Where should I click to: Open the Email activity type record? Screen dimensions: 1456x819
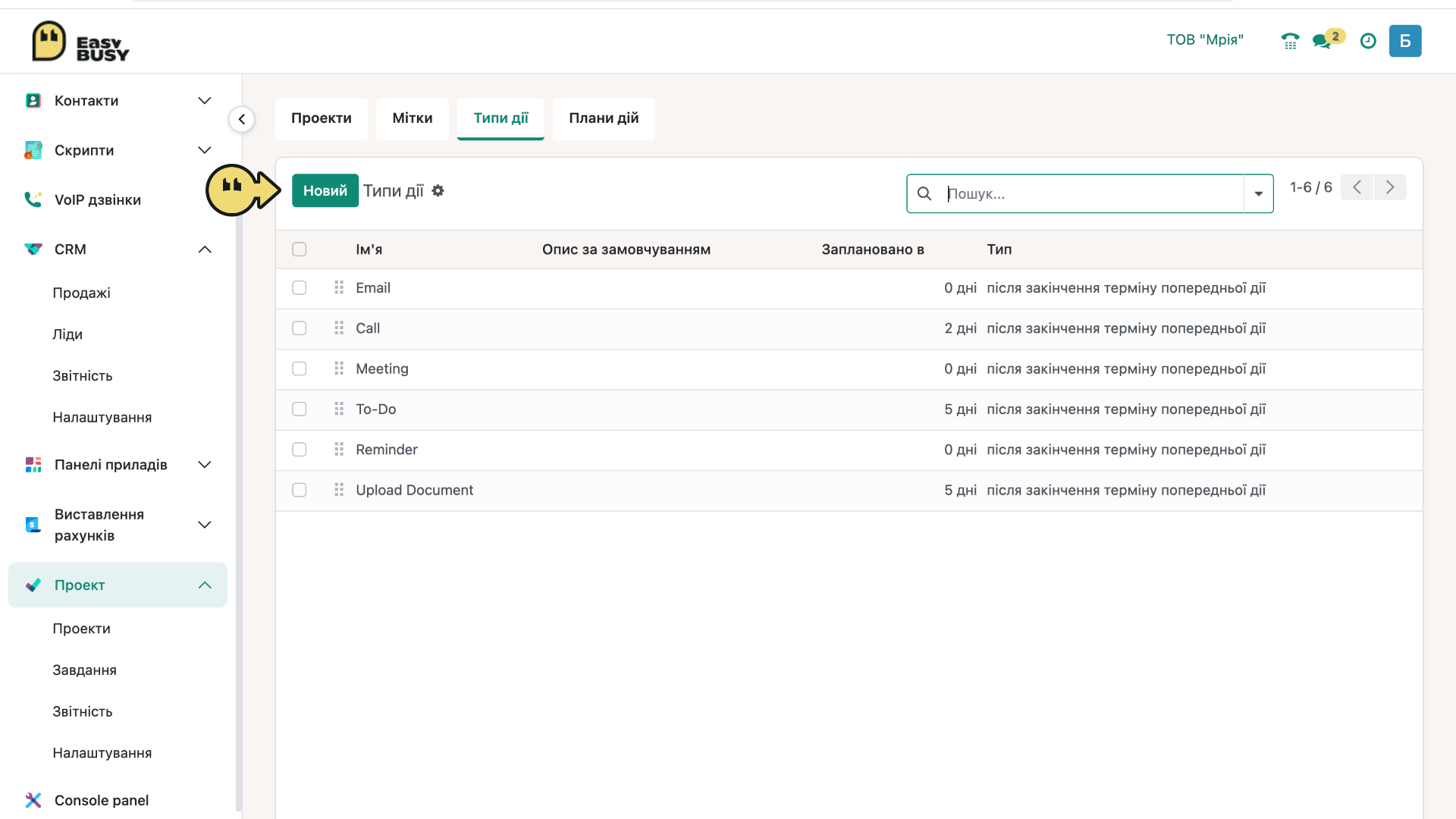[x=373, y=288]
